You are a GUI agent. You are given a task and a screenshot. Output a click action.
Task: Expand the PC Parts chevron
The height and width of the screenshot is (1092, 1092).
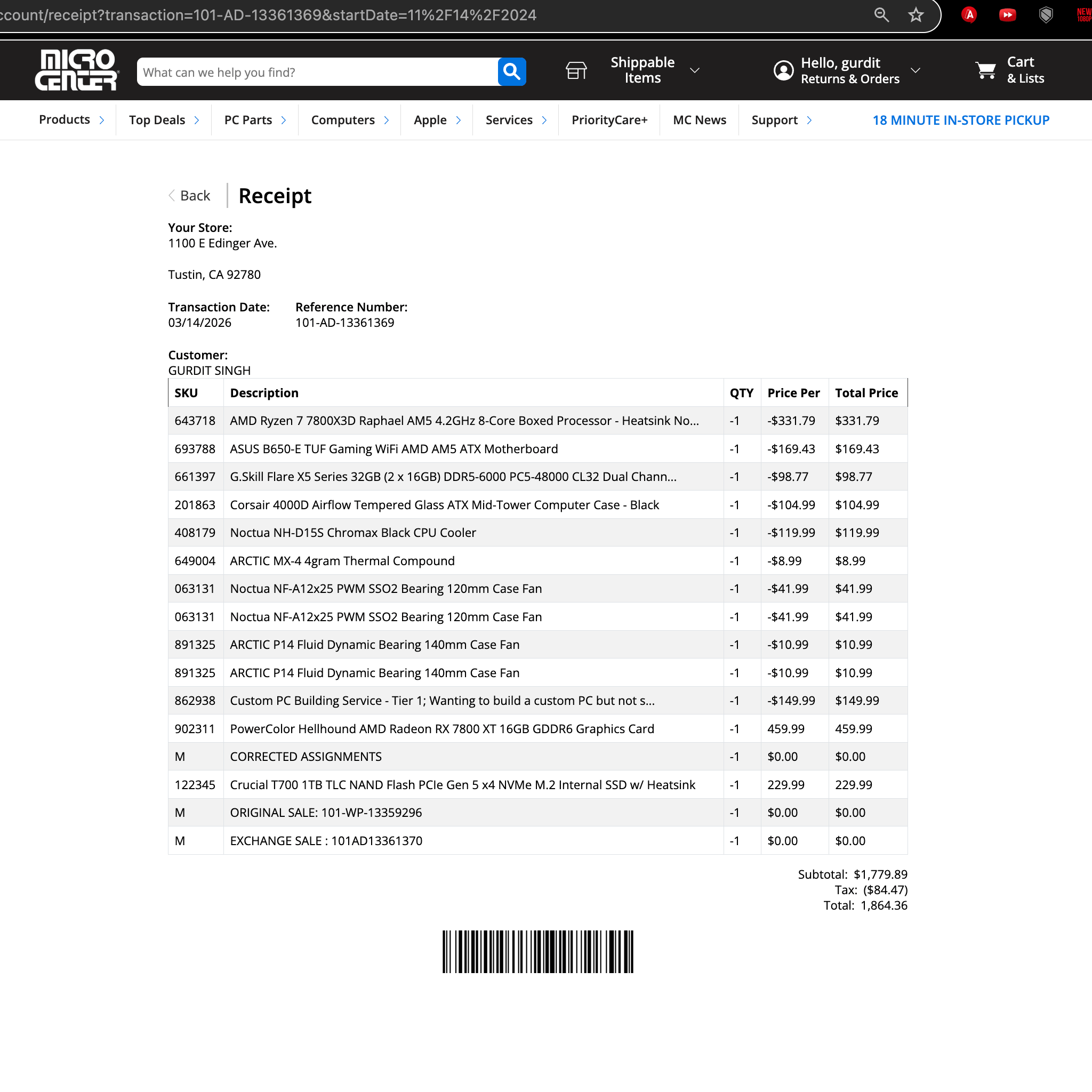click(x=284, y=120)
